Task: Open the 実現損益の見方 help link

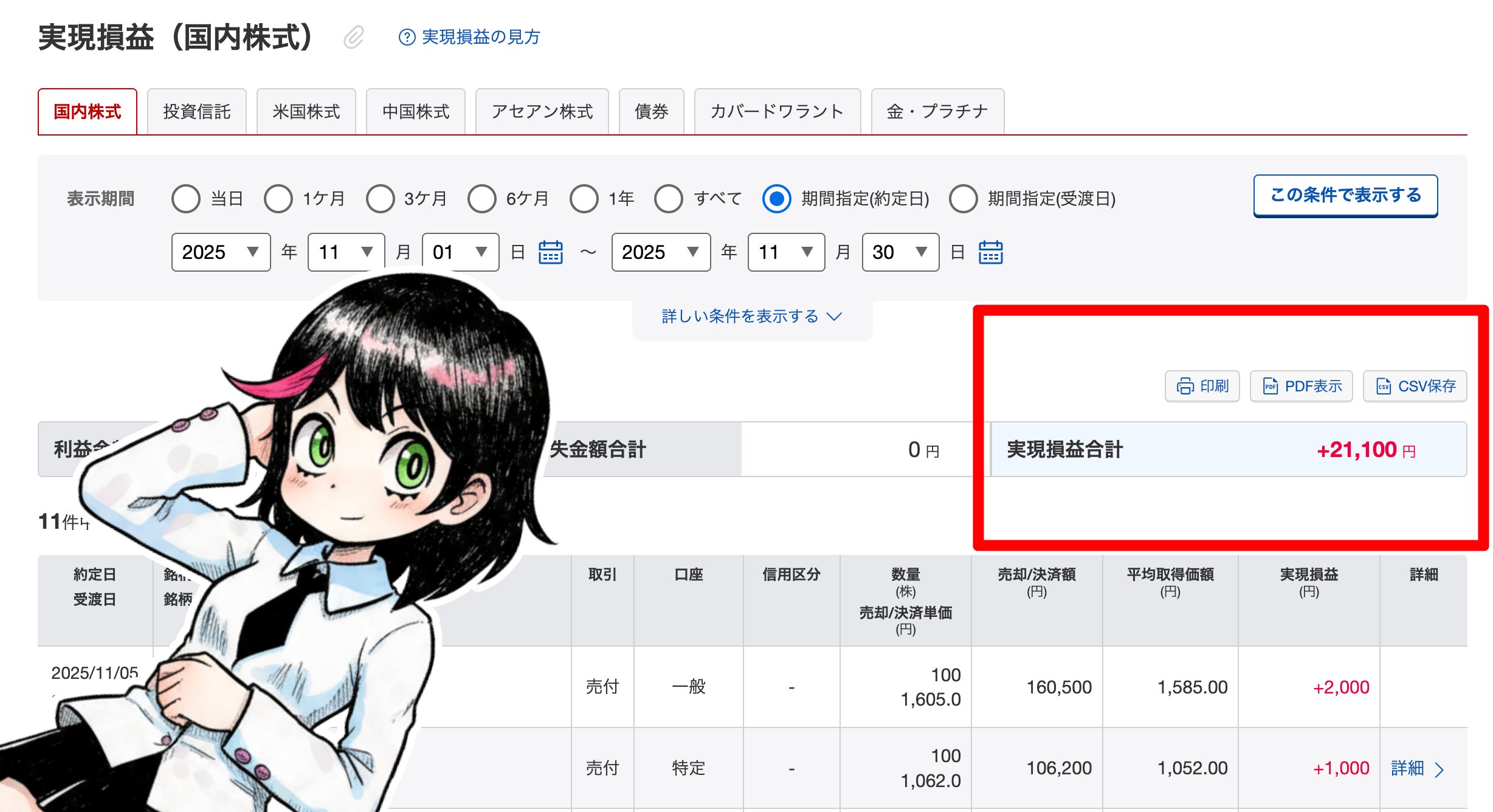Action: click(x=480, y=37)
